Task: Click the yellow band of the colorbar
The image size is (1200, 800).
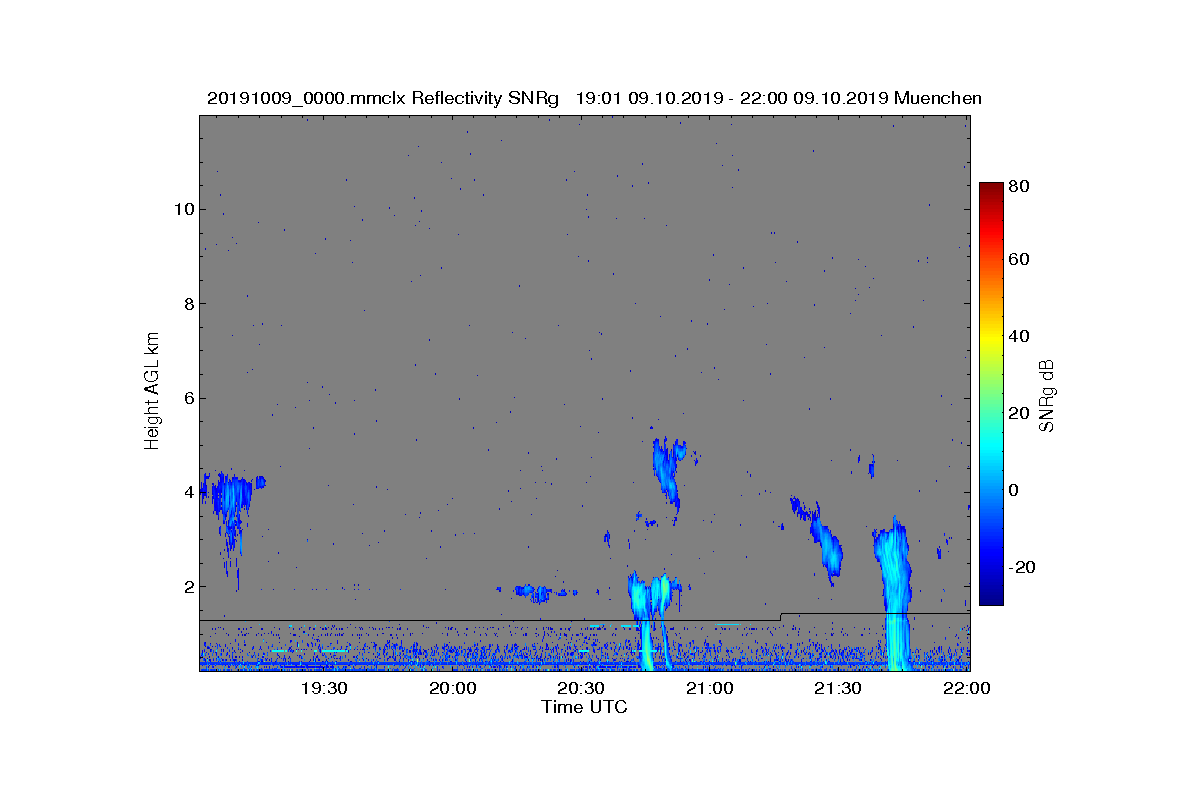Action: pos(991,340)
